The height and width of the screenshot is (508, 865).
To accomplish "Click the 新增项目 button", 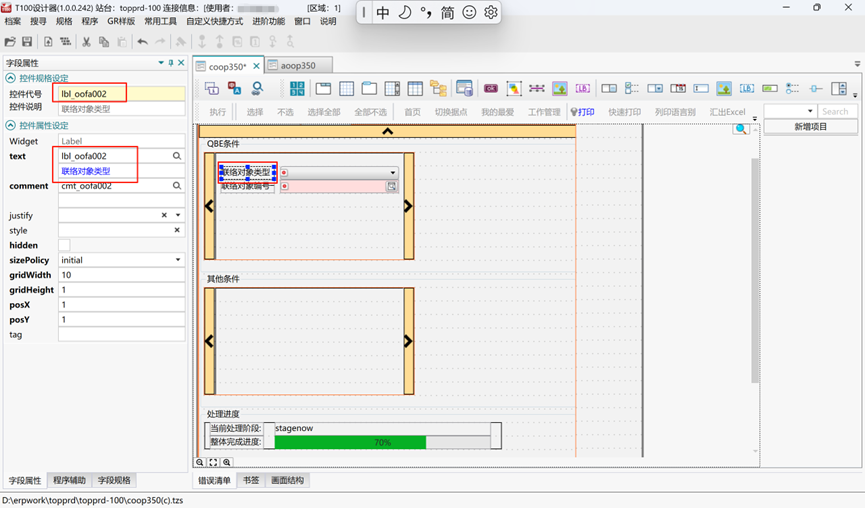I will click(x=810, y=127).
